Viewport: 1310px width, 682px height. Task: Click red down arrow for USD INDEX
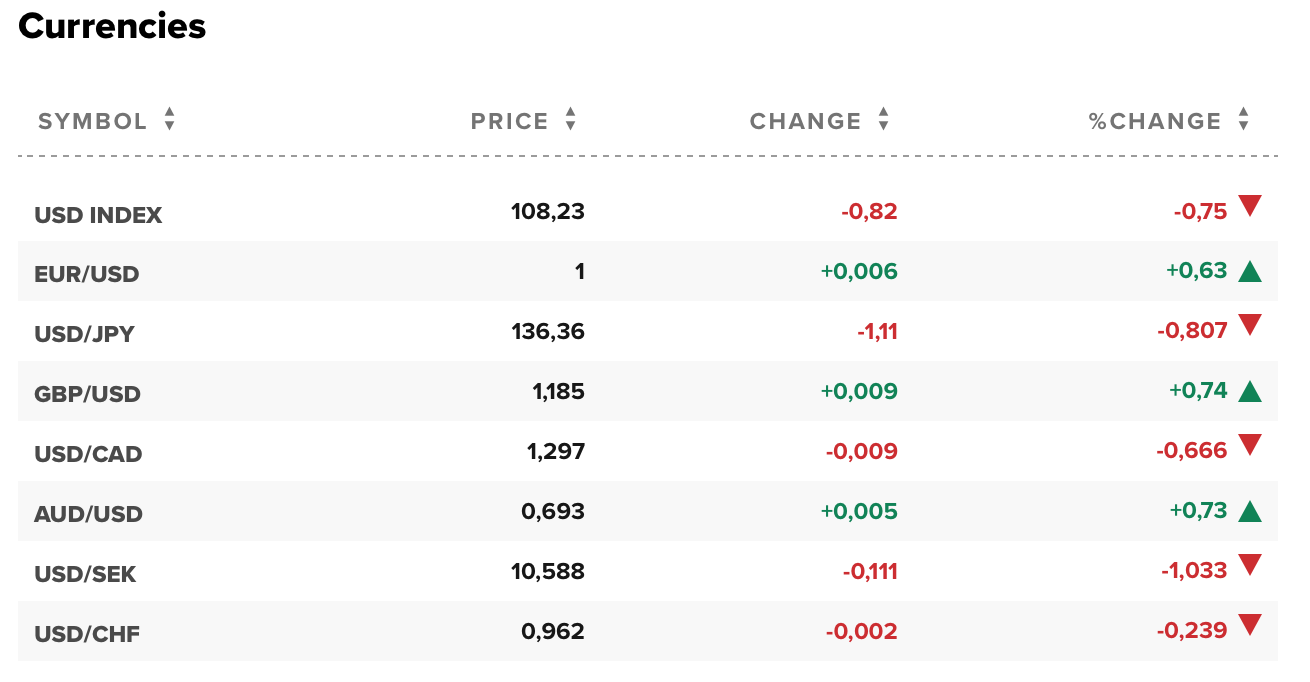(1250, 207)
